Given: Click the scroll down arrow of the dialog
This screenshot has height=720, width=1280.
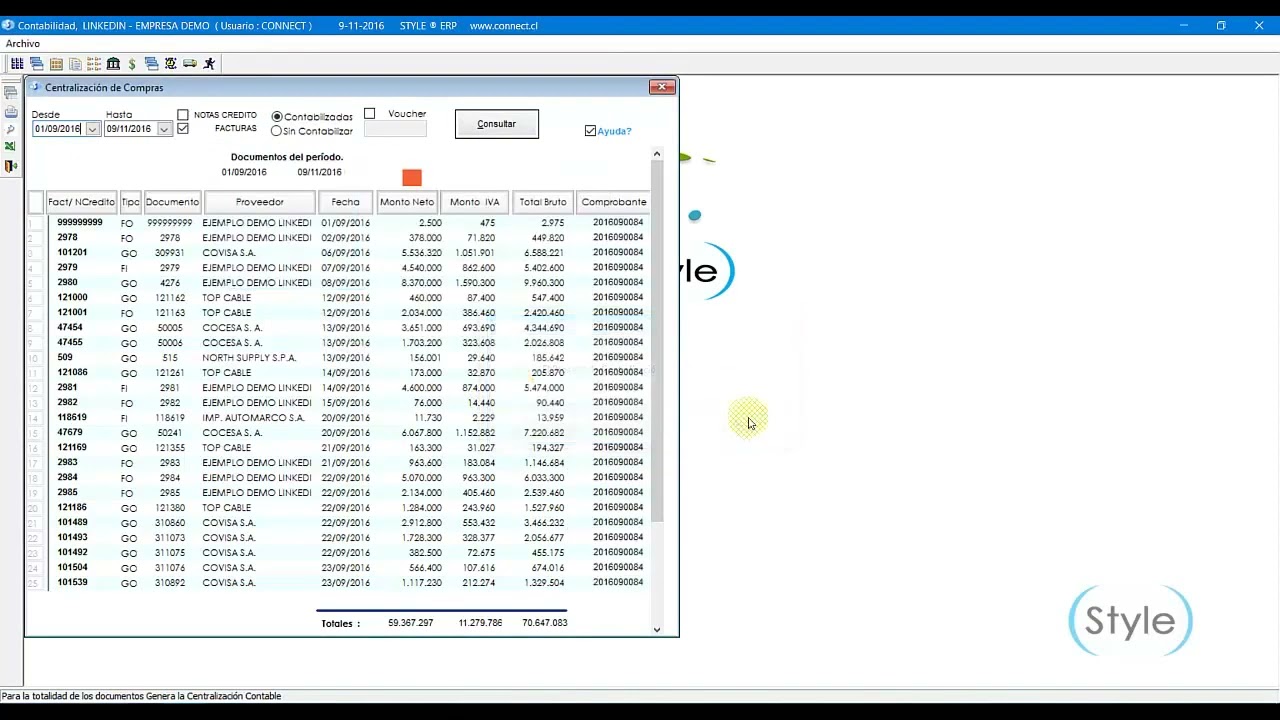Looking at the screenshot, I should 657,629.
